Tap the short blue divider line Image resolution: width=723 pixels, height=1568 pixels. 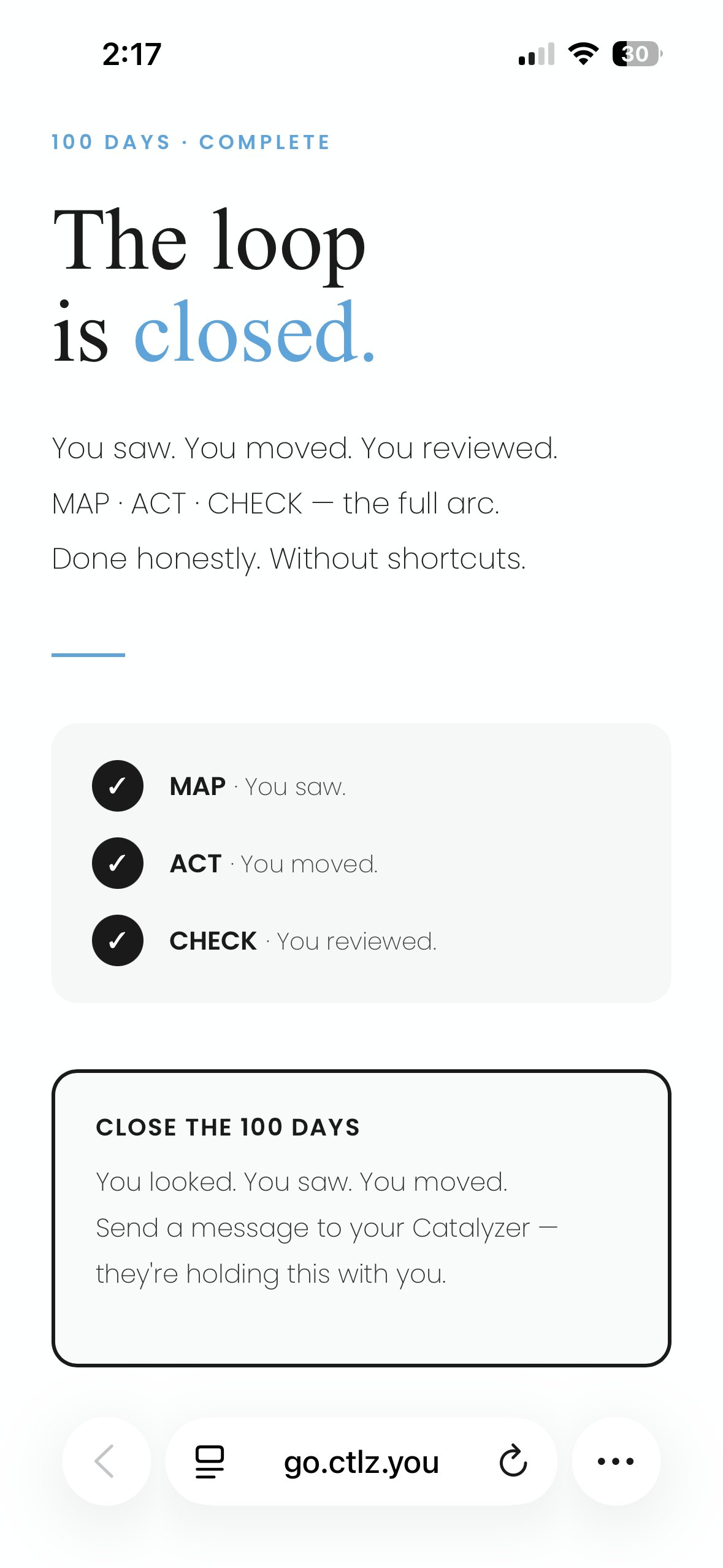[88, 655]
